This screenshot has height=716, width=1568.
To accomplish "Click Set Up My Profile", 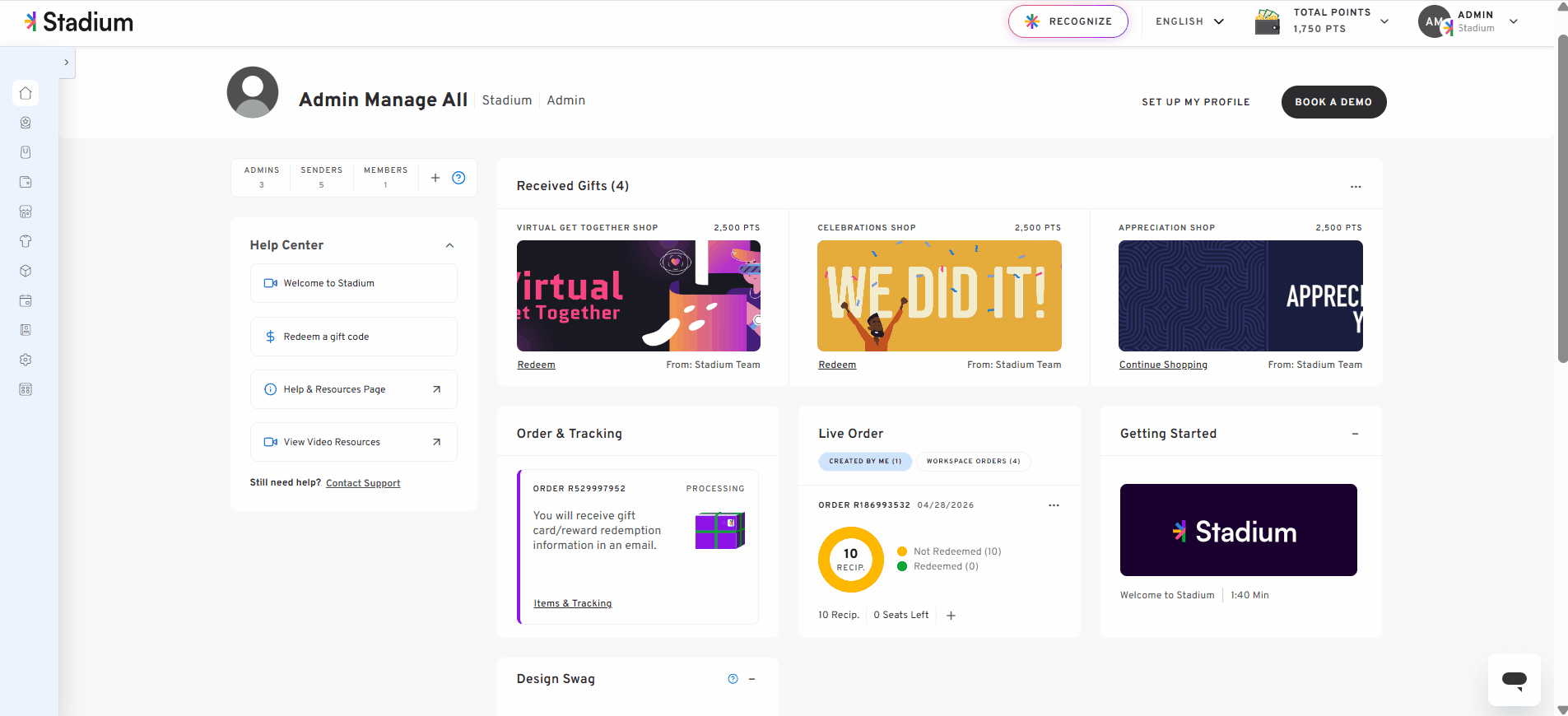I will coord(1195,102).
